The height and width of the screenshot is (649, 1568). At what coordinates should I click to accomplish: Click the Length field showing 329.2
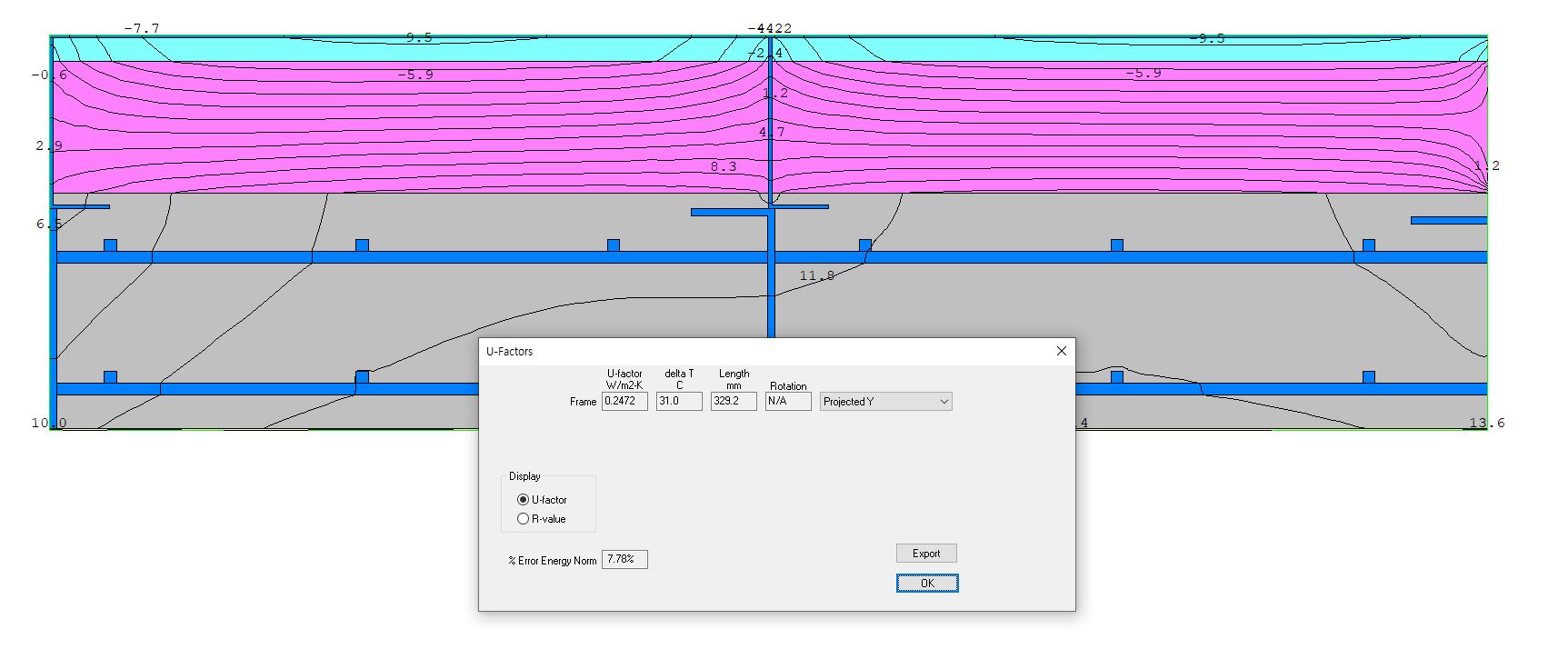(x=734, y=402)
